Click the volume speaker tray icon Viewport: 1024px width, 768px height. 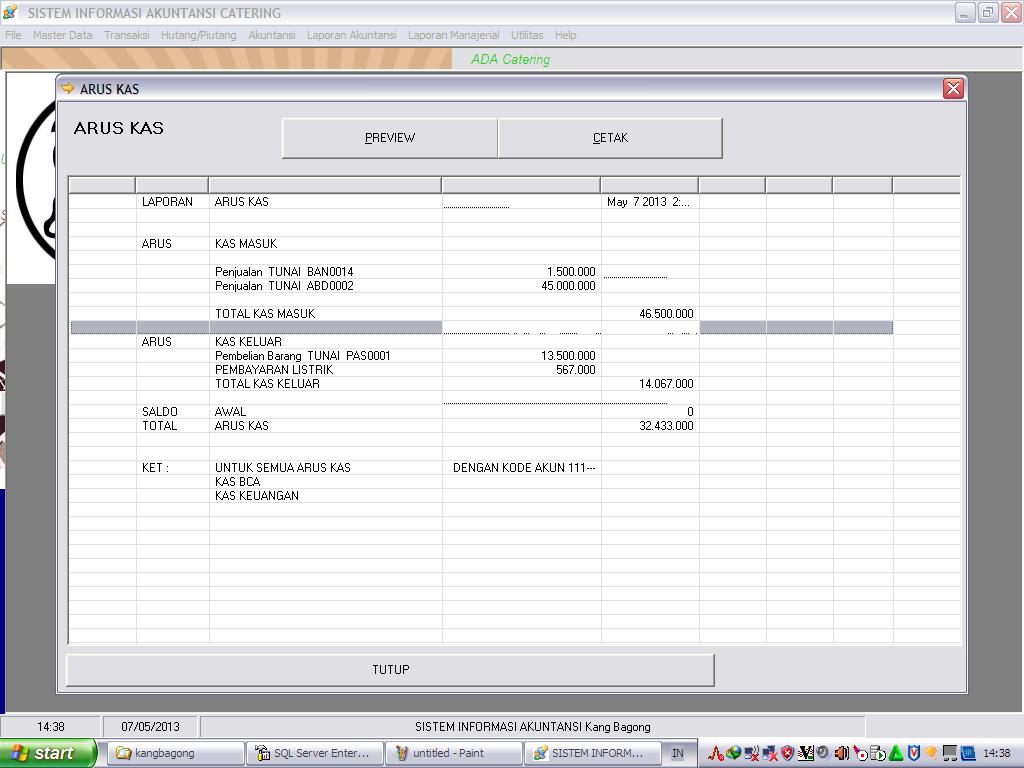click(x=842, y=753)
